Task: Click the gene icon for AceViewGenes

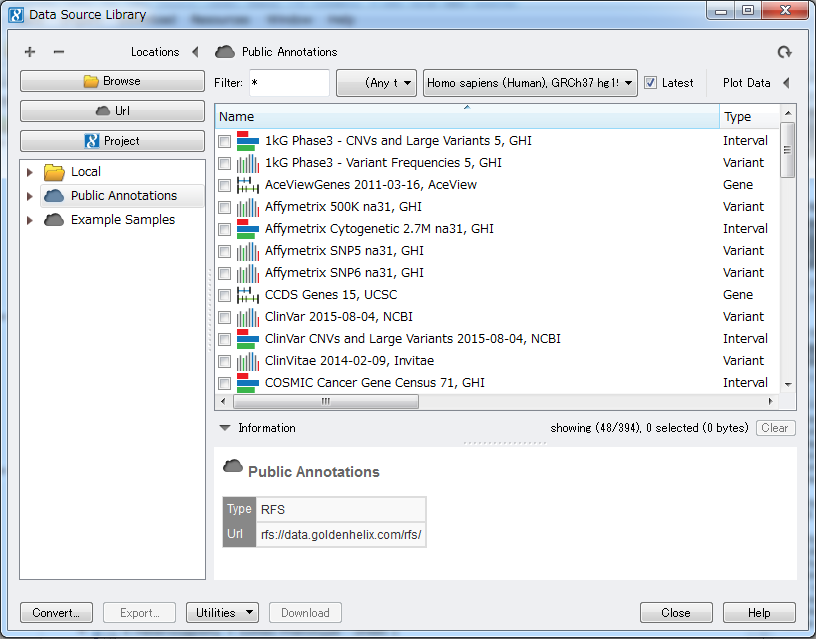Action: point(248,185)
